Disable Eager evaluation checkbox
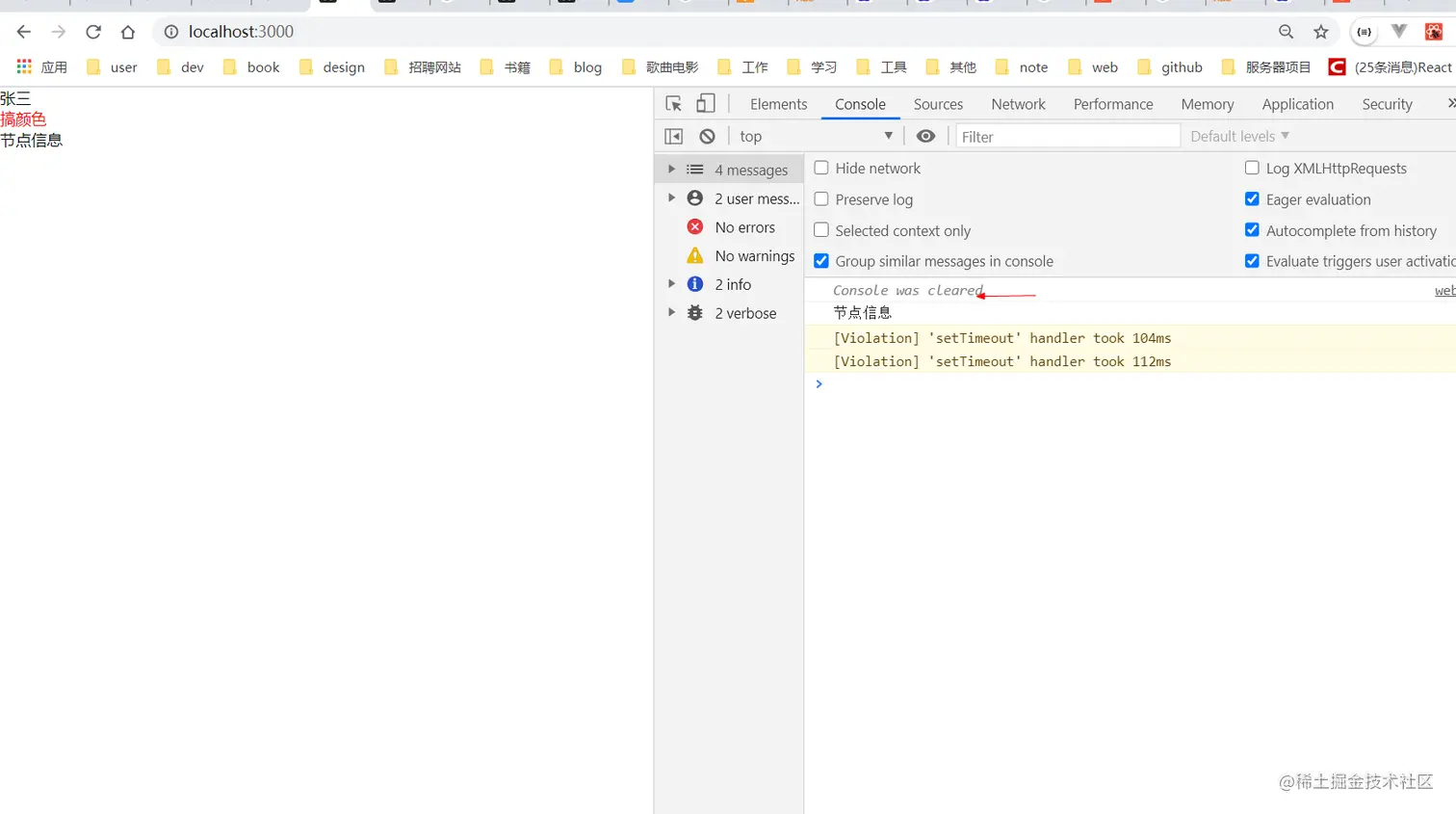 1252,199
